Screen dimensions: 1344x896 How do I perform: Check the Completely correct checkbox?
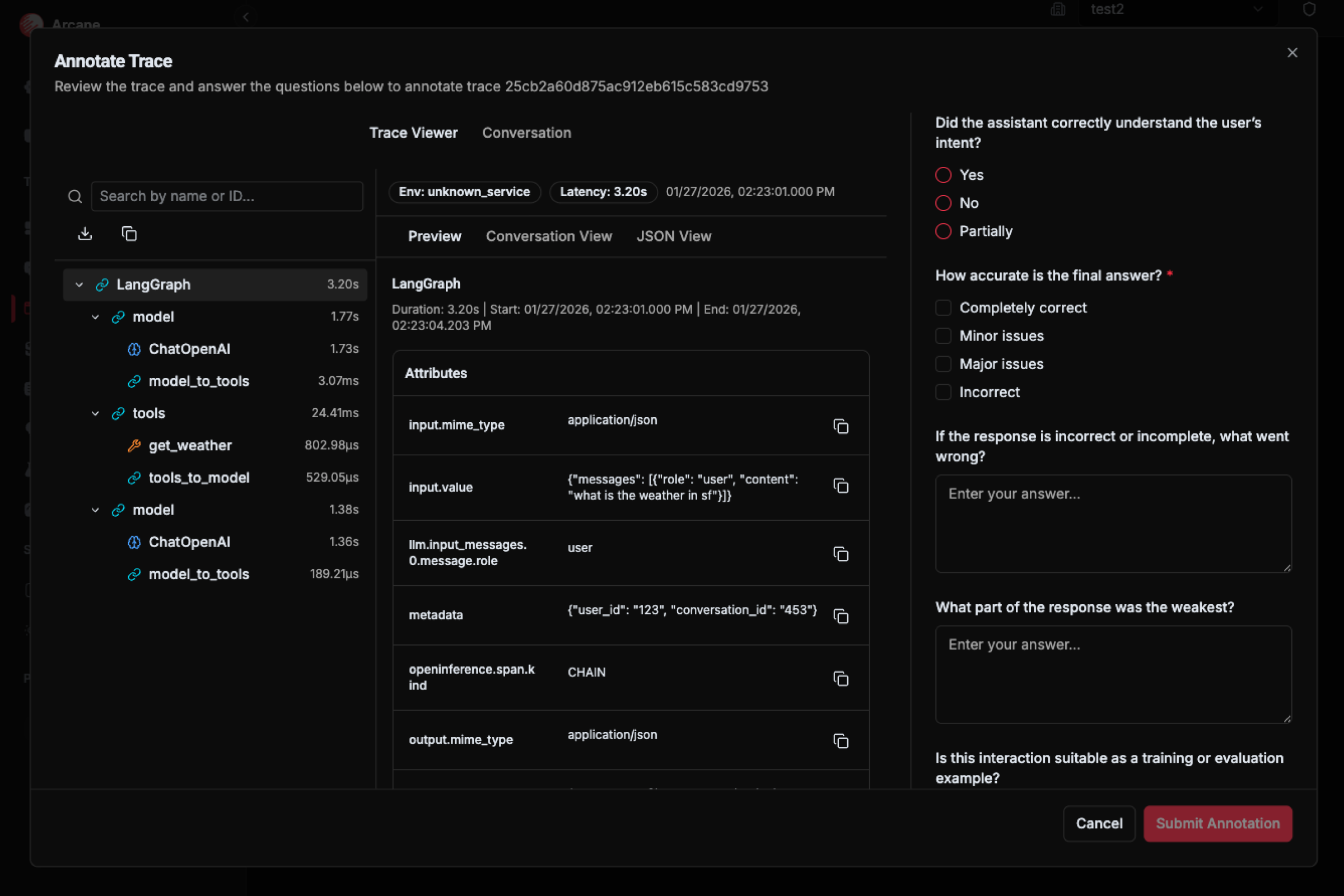943,307
